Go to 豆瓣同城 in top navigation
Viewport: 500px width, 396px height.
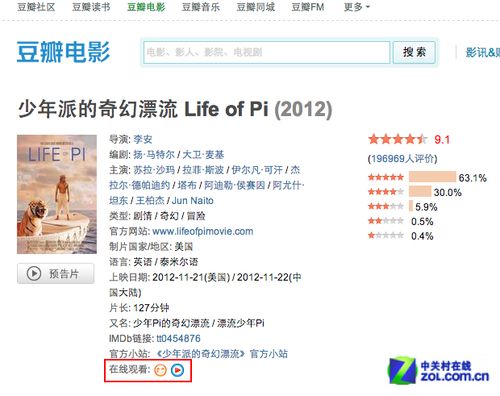(256, 7)
